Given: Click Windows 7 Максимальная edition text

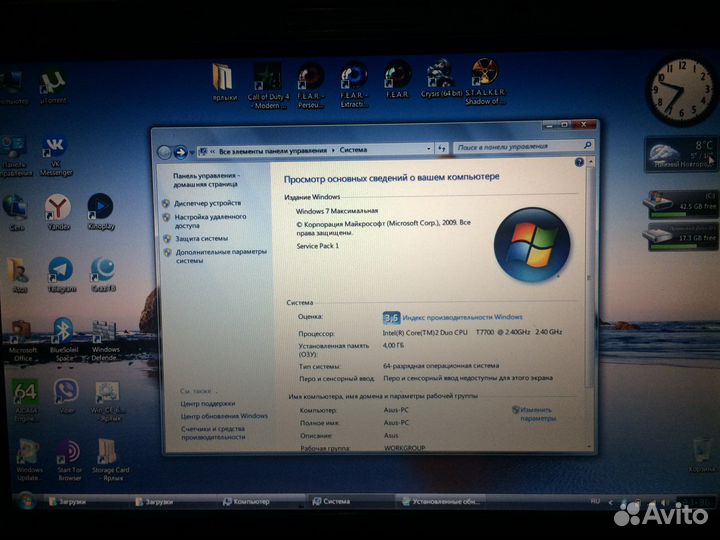Looking at the screenshot, I should (x=337, y=211).
